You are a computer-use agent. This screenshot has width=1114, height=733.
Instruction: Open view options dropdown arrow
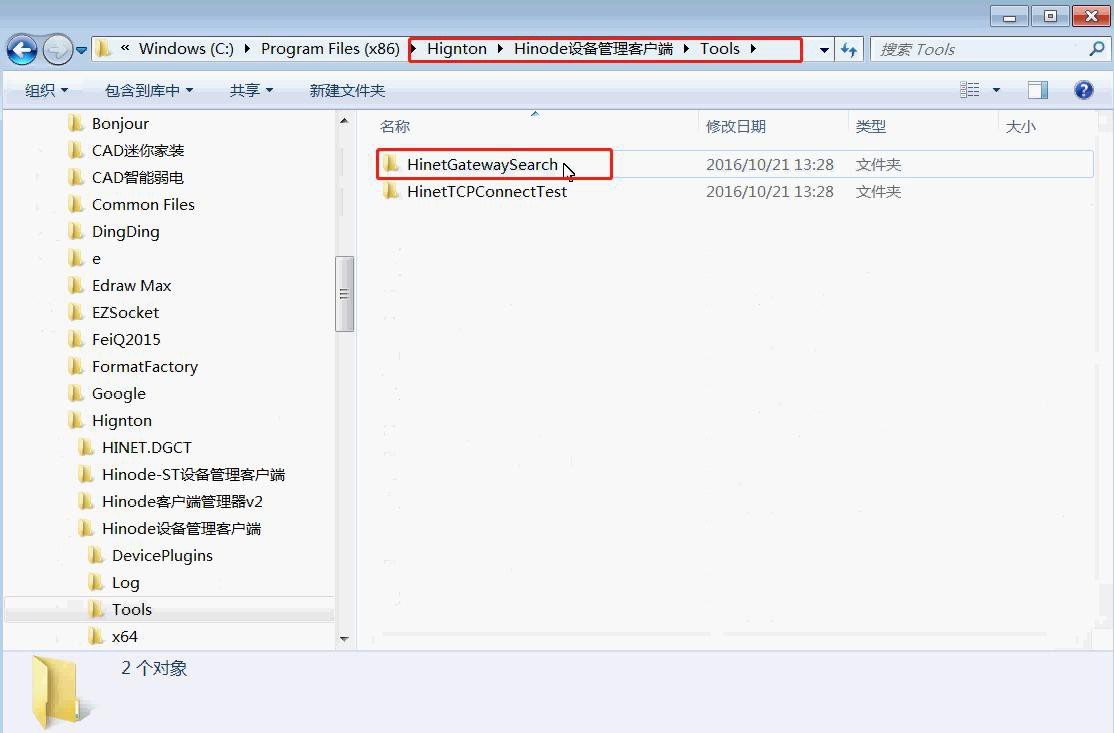(x=996, y=91)
